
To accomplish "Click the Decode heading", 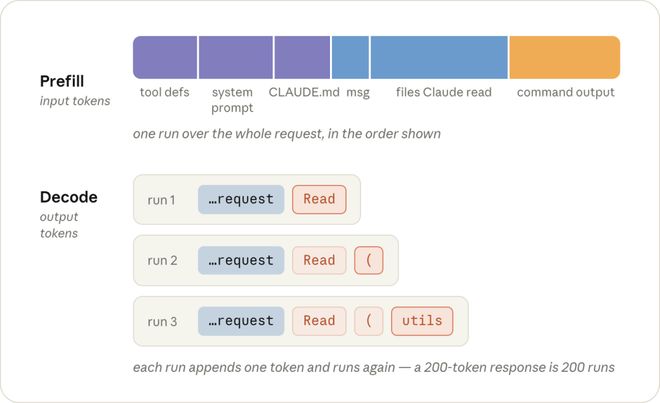I will coord(69,197).
